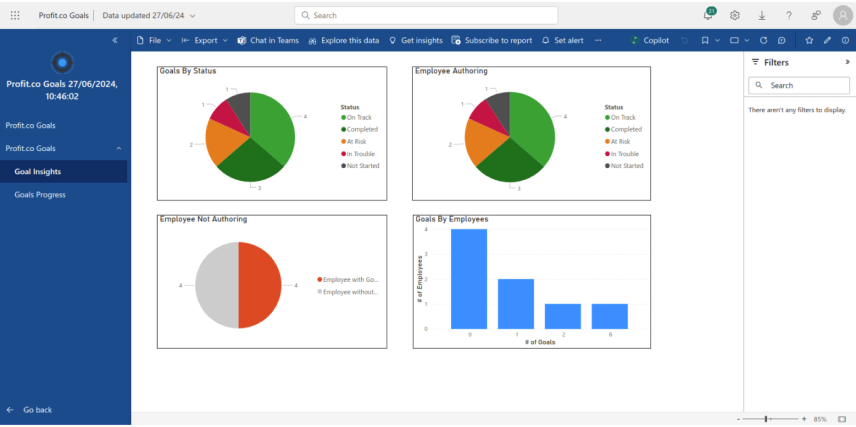The width and height of the screenshot is (856, 427).
Task: Click the Profit.co Goals title in header
Action: 63,15
